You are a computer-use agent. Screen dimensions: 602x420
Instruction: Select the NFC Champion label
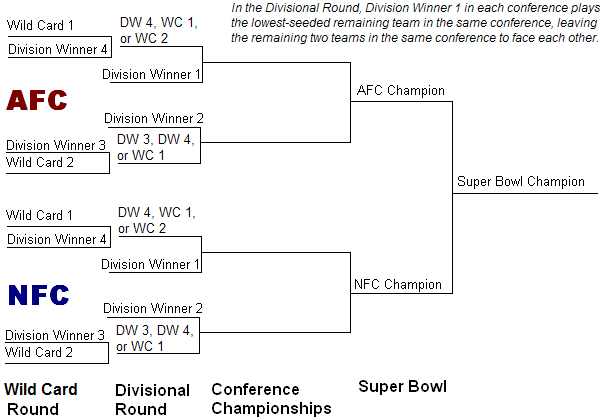click(x=397, y=285)
